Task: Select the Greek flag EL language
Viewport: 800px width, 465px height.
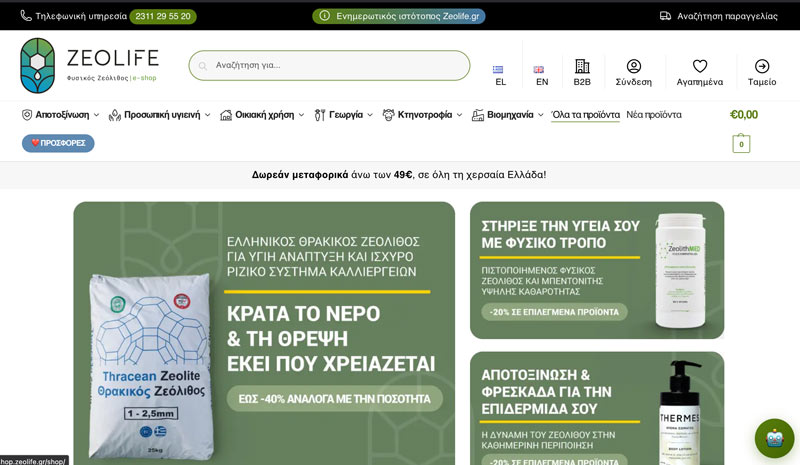Action: (498, 69)
